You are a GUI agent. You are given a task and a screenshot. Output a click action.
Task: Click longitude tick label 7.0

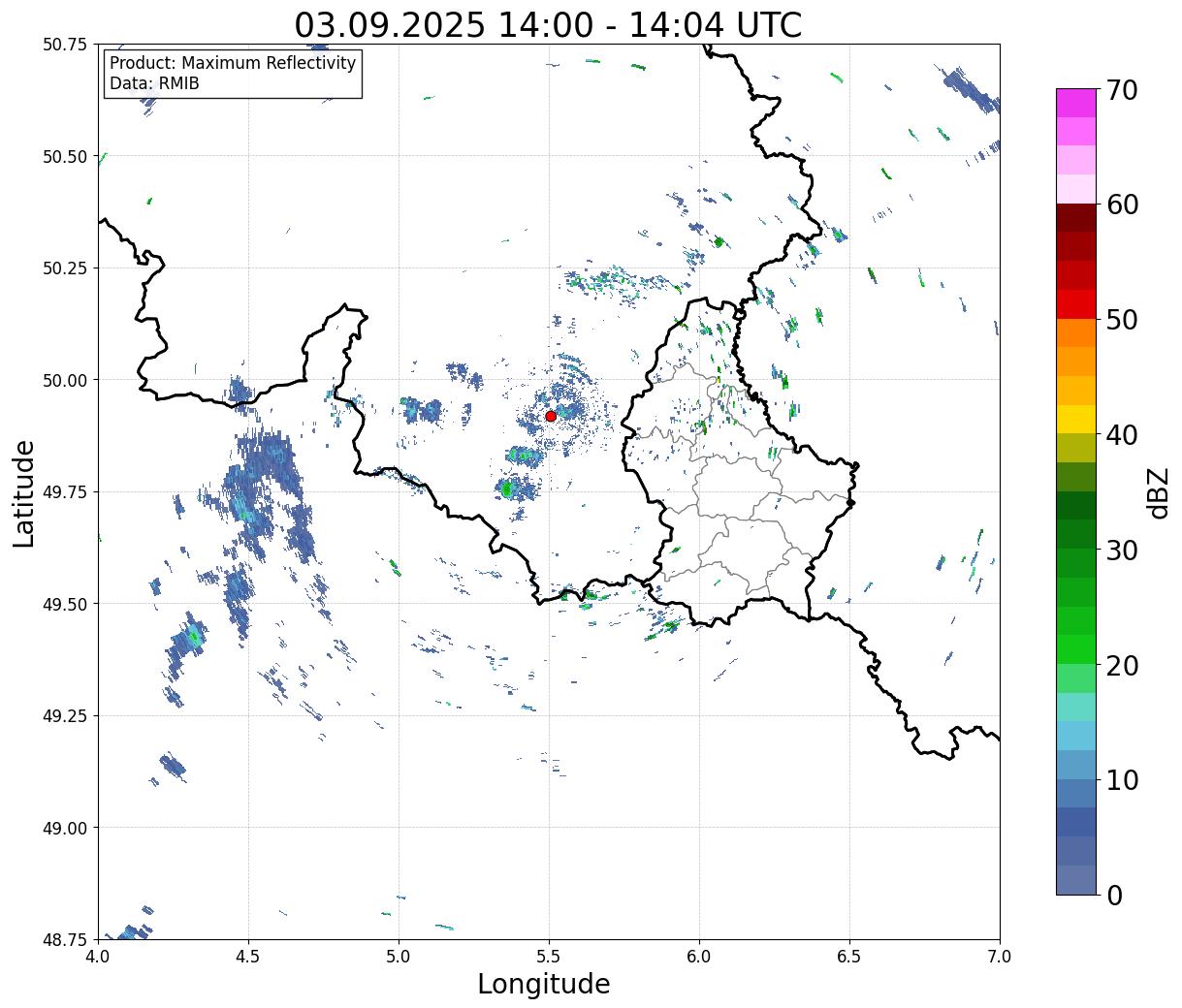click(1000, 957)
